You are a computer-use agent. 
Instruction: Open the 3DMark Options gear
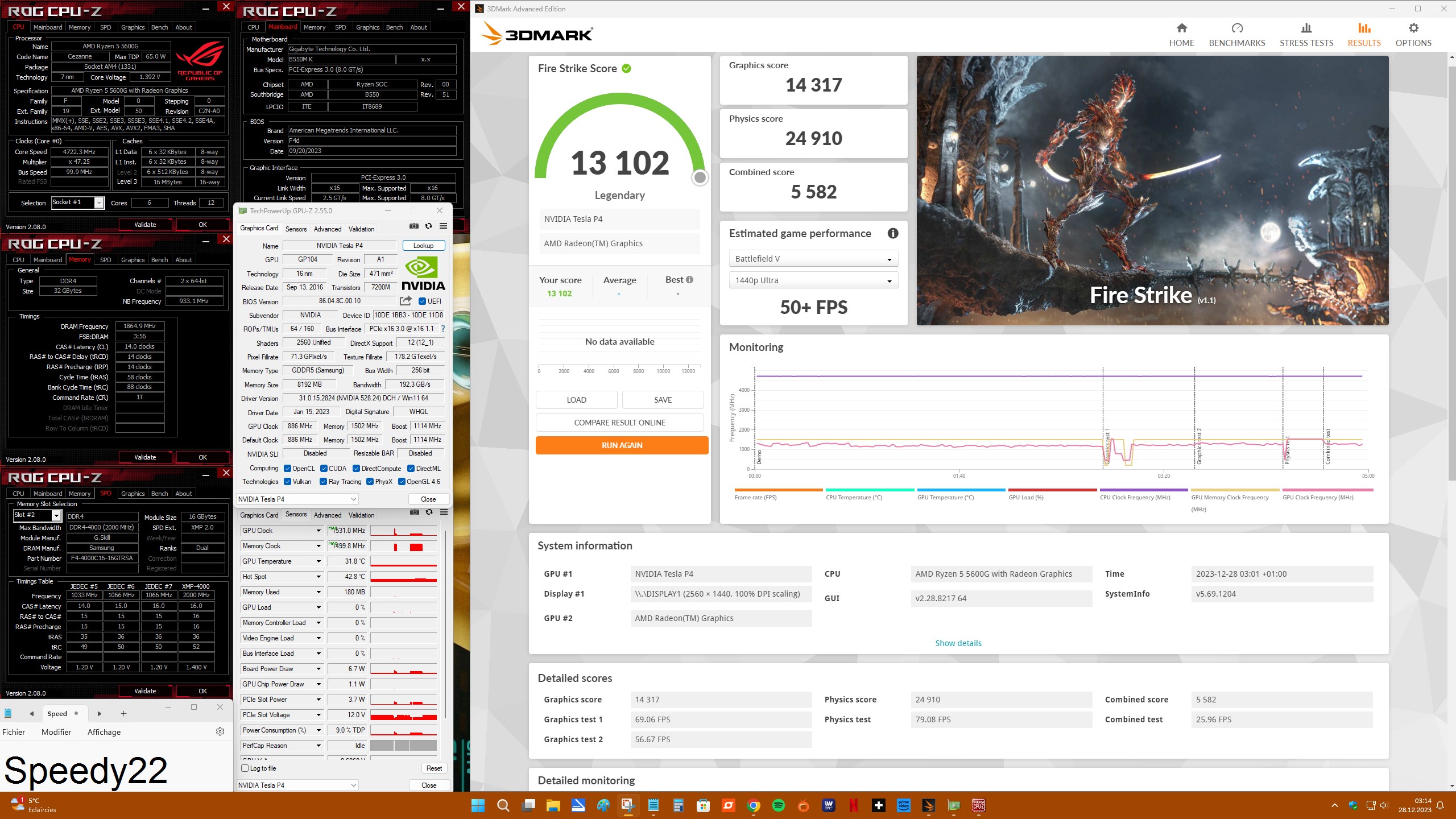(x=1413, y=35)
